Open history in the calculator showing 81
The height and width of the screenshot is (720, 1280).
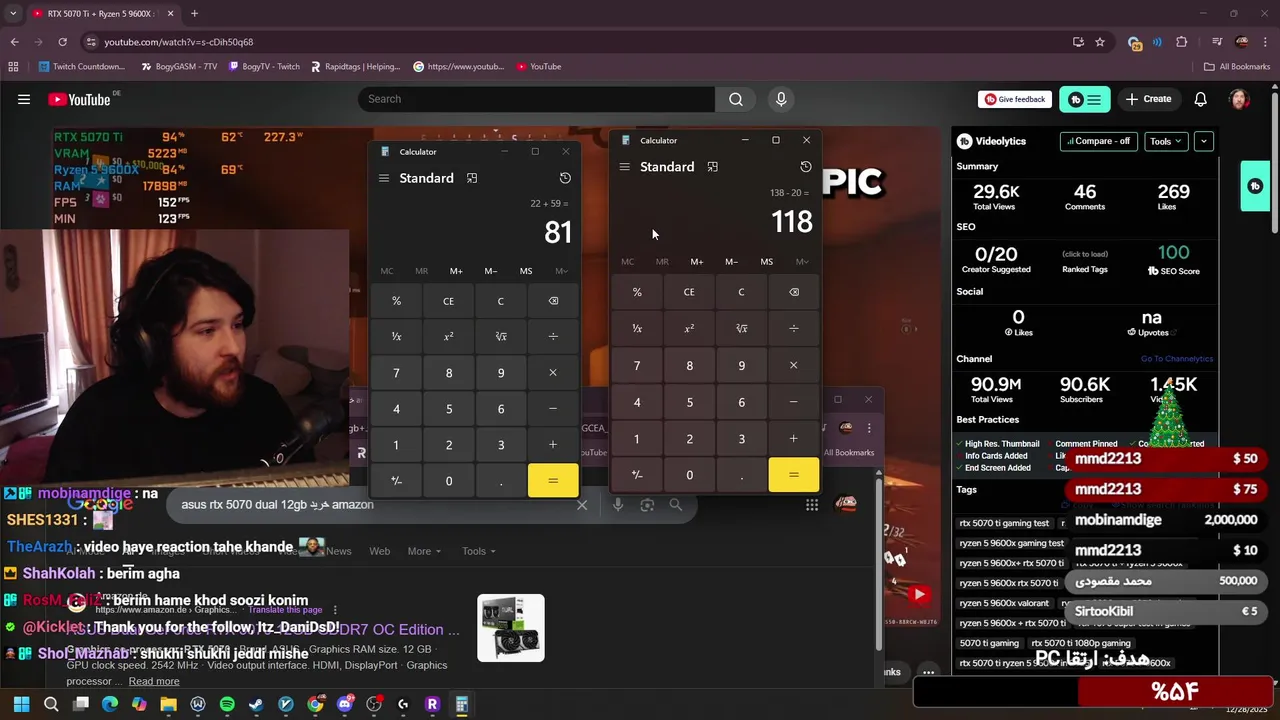click(x=565, y=178)
